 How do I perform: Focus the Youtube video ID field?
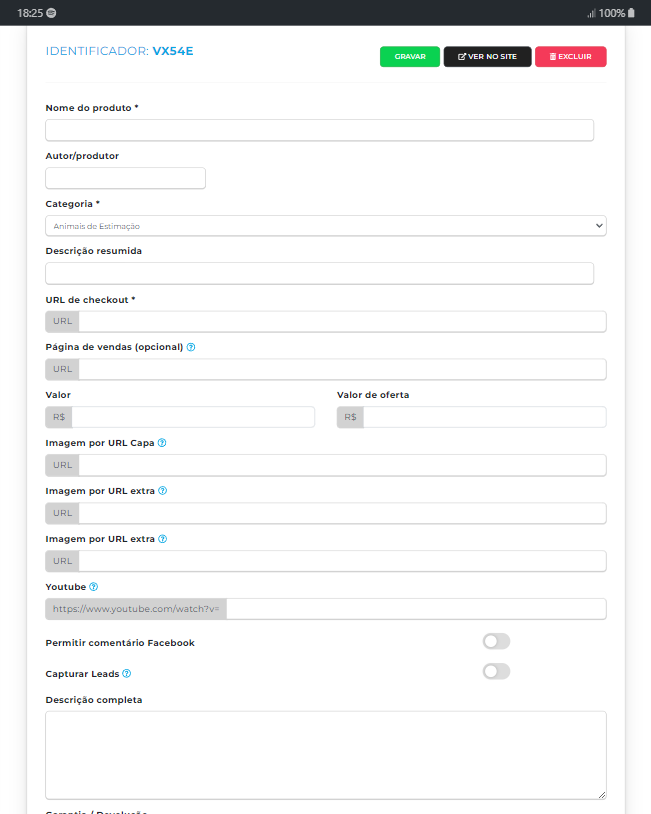[415, 609]
